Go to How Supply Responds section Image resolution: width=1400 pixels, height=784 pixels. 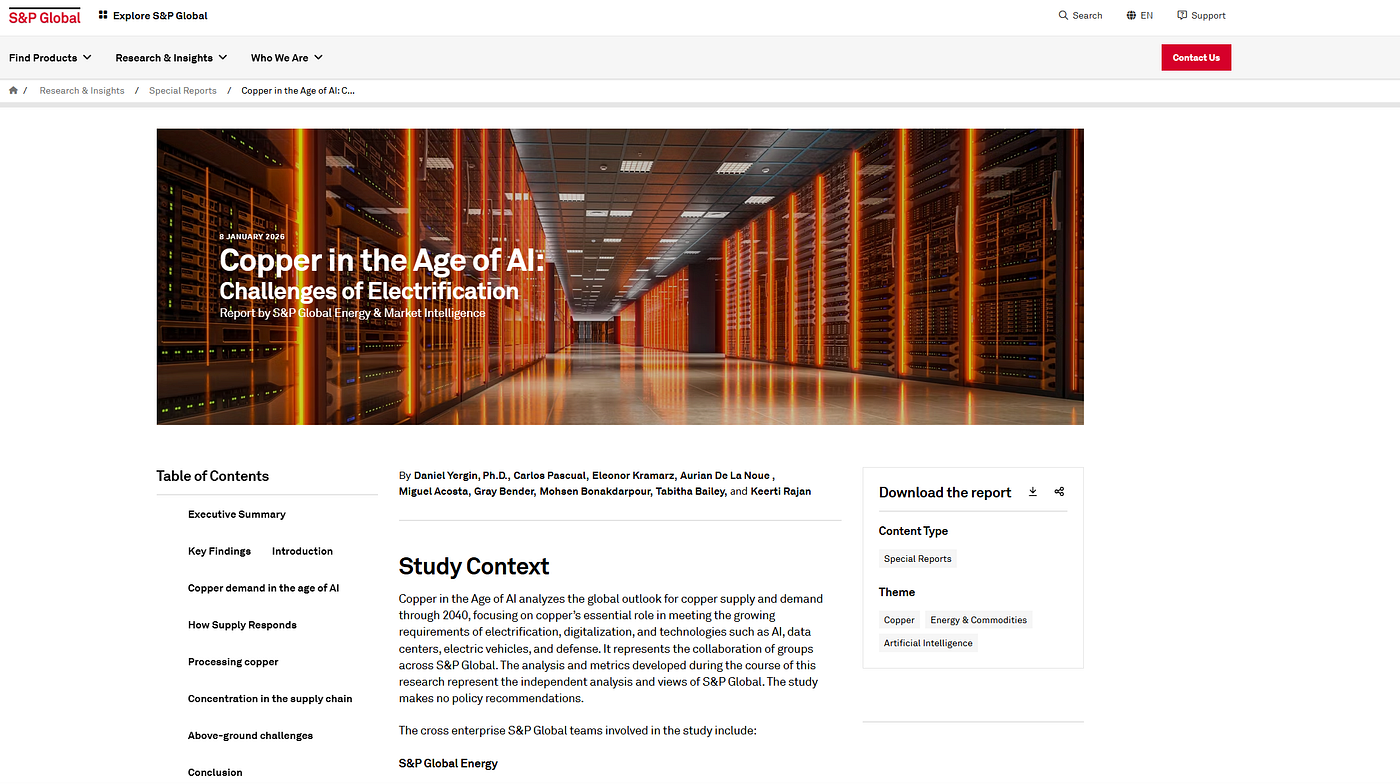242,626
